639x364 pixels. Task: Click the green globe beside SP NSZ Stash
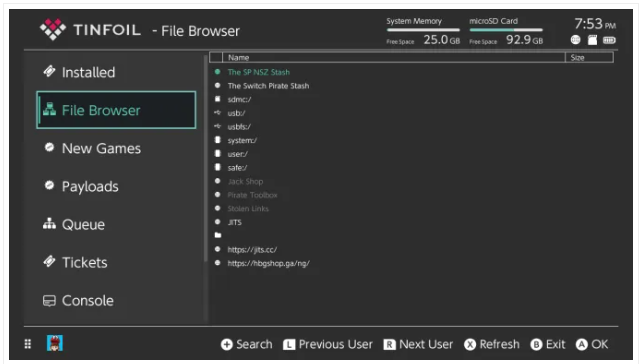pyautogui.click(x=218, y=72)
